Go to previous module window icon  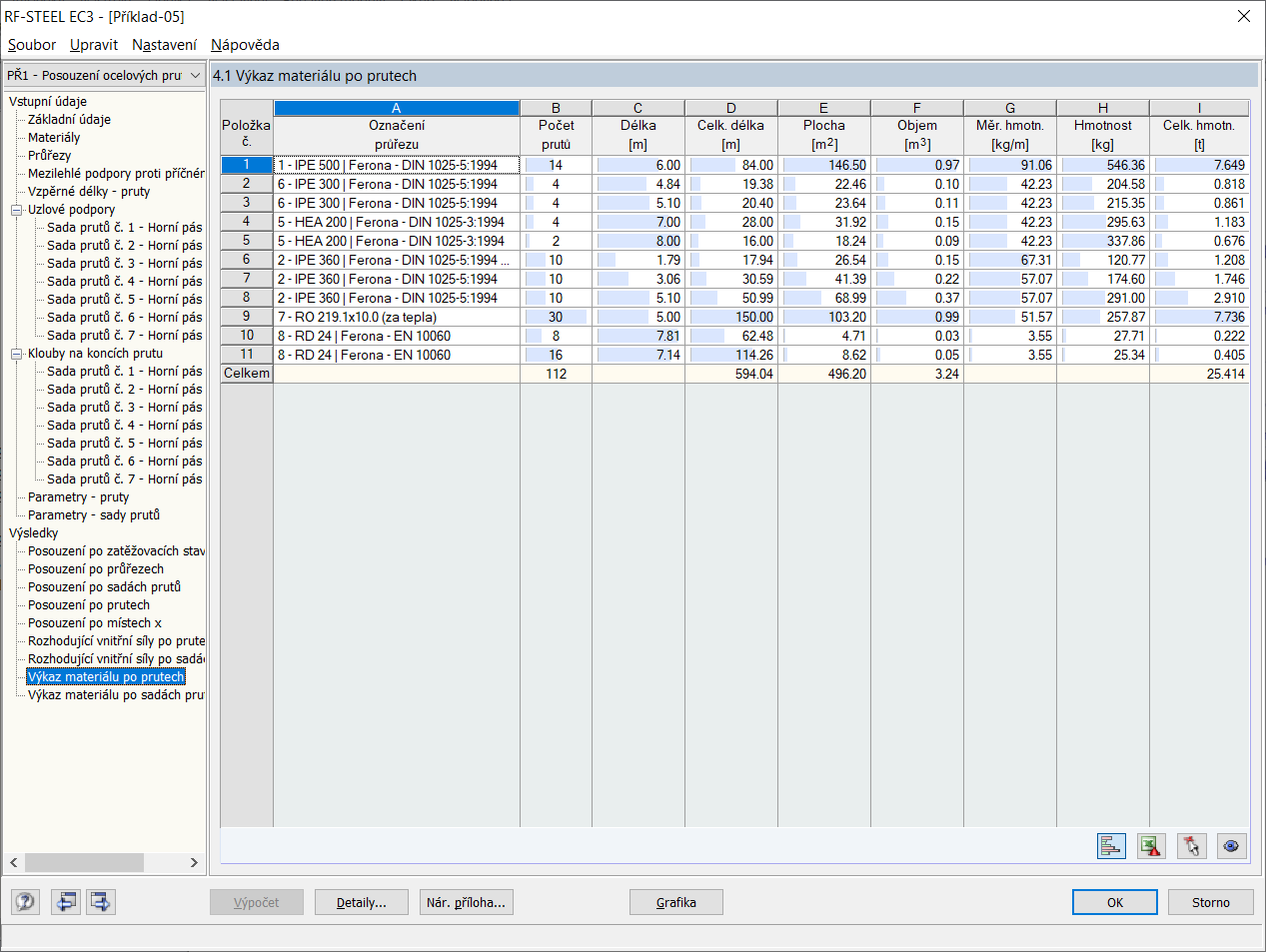66,902
